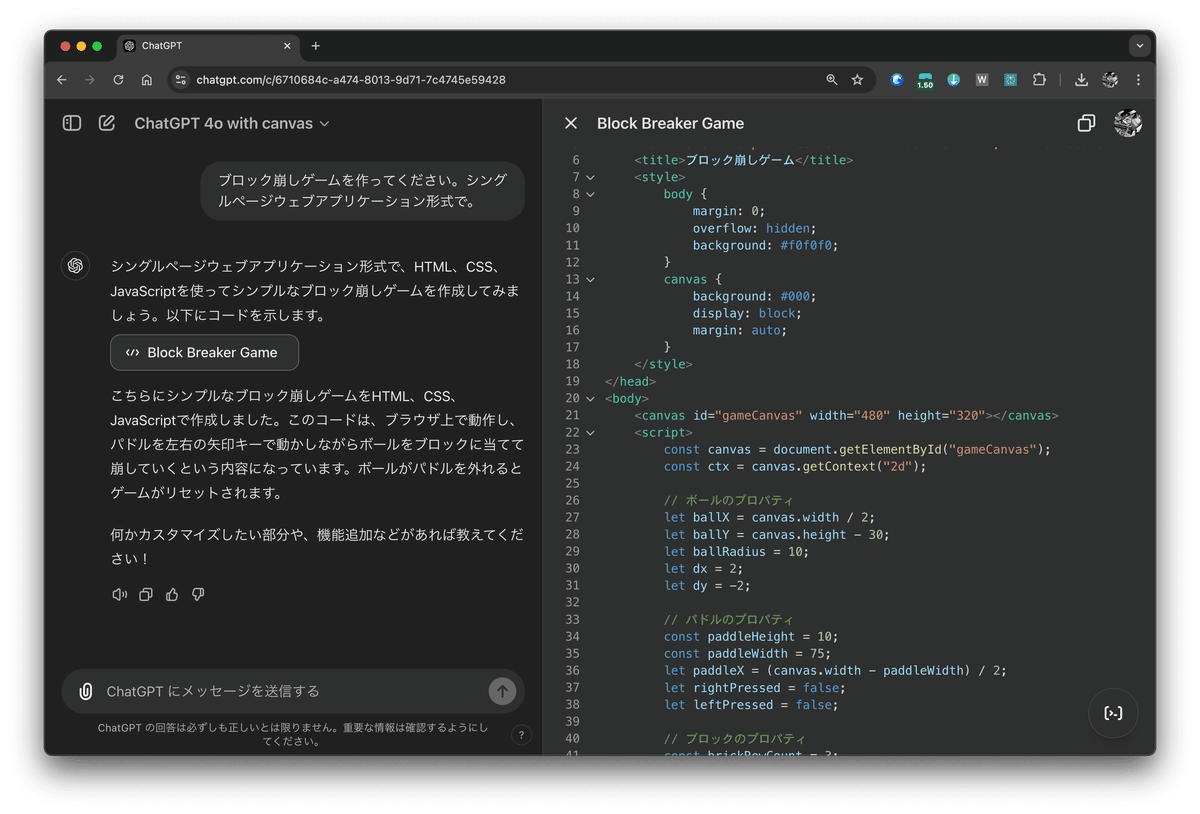Viewport: 1200px width, 814px height.
Task: Bookmark this page with the star icon
Action: click(857, 80)
